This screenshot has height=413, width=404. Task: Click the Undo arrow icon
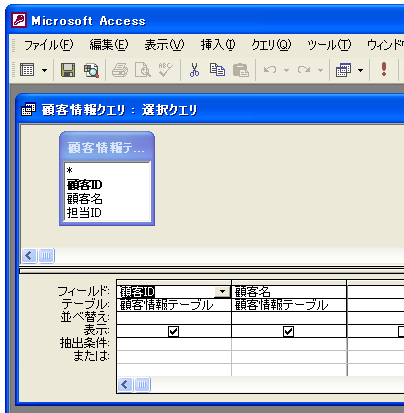pyautogui.click(x=270, y=70)
